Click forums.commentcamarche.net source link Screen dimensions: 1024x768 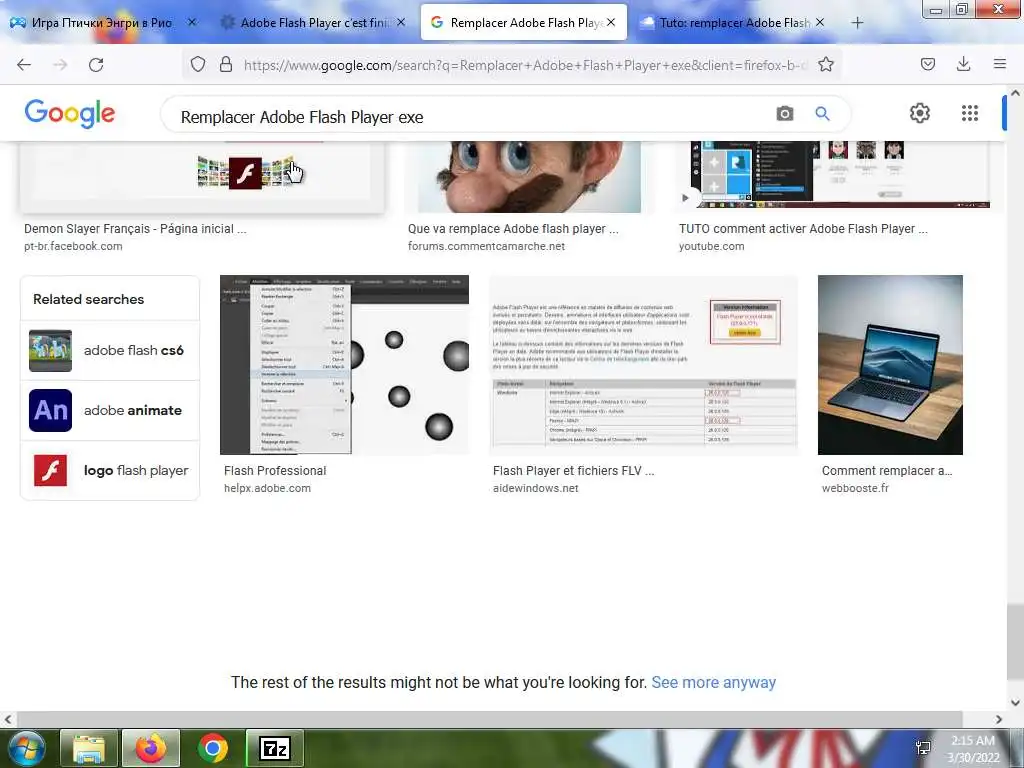(487, 246)
